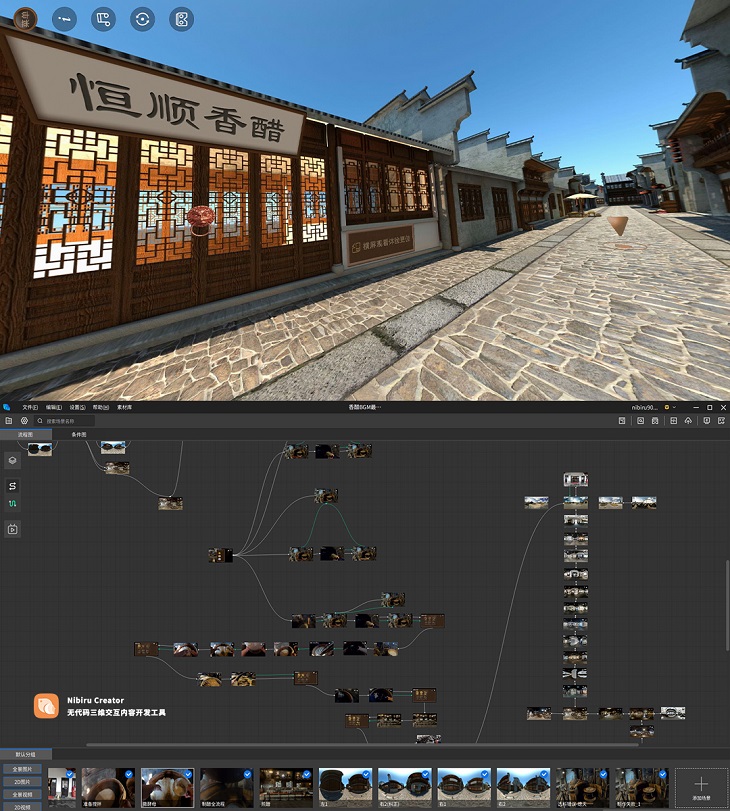The width and height of the screenshot is (730, 811).
Task: Click the circular rotate icon above 3D scene
Action: click(142, 18)
